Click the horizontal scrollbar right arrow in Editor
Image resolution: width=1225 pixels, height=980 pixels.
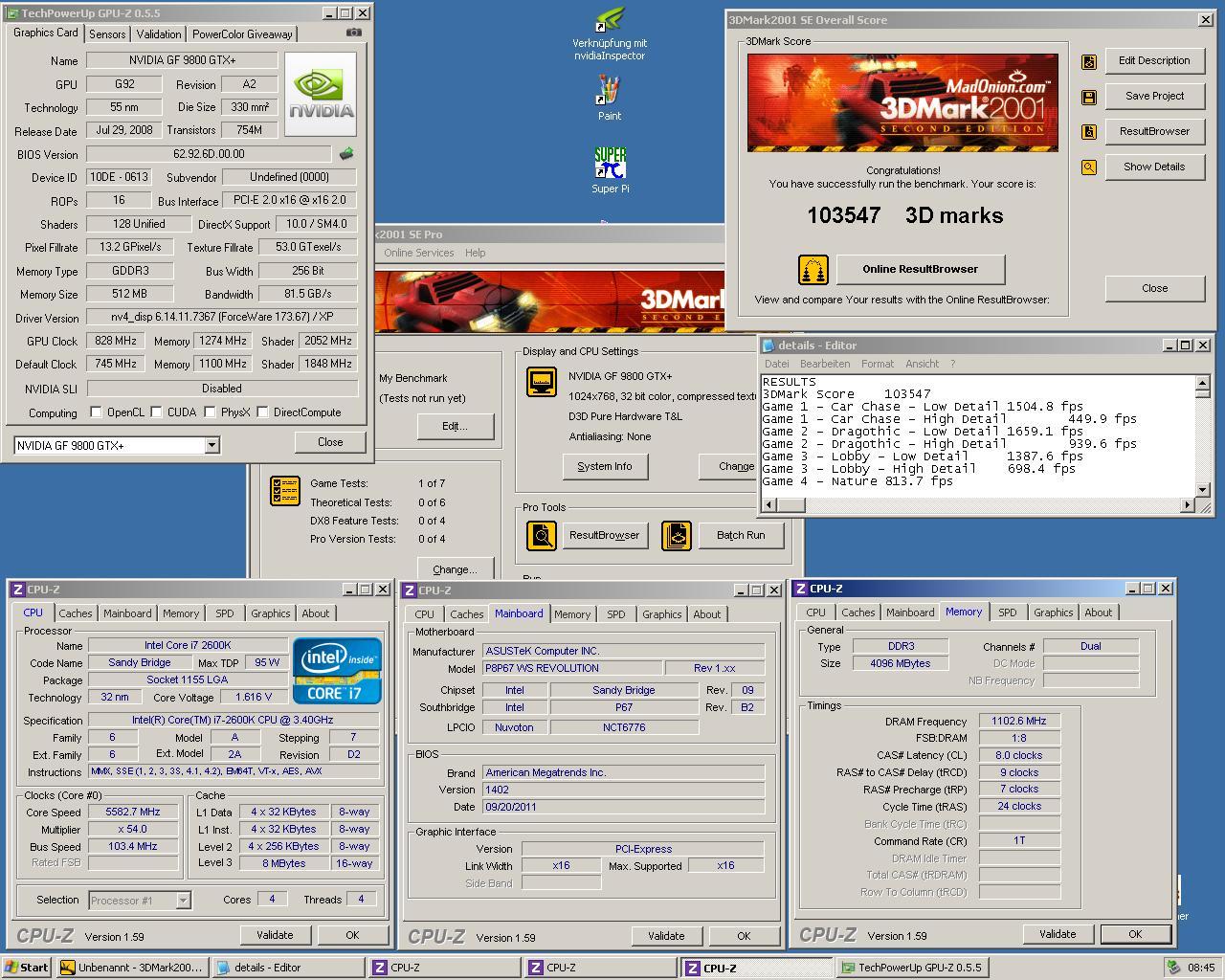tap(1188, 504)
